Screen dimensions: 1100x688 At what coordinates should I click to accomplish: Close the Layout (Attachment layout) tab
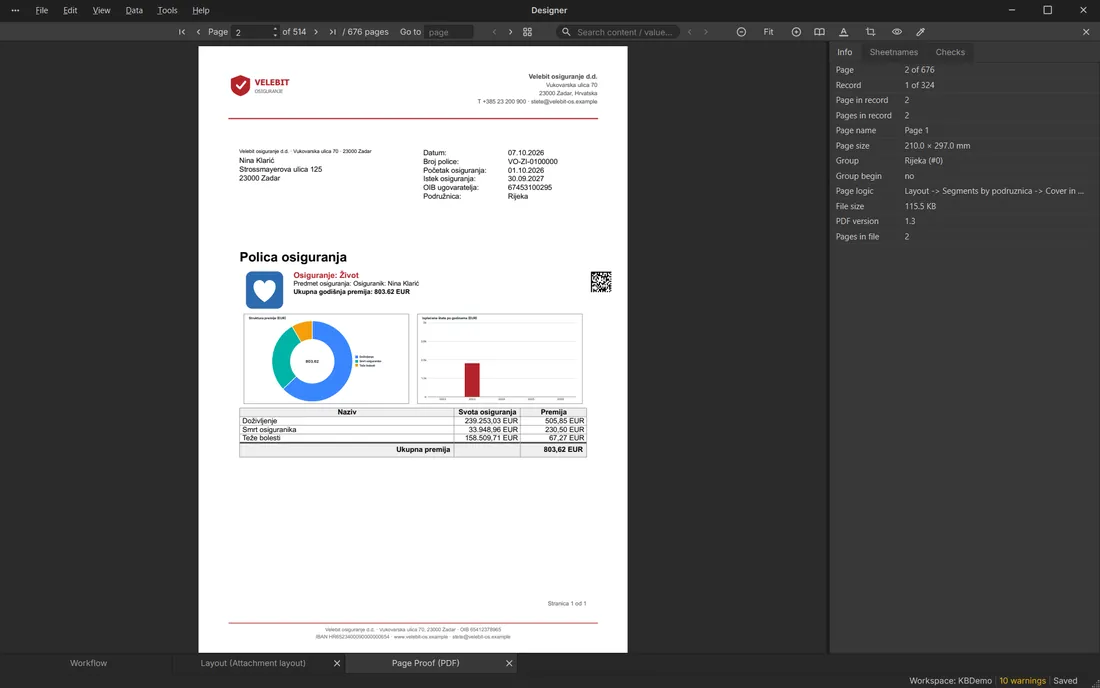pyautogui.click(x=337, y=663)
